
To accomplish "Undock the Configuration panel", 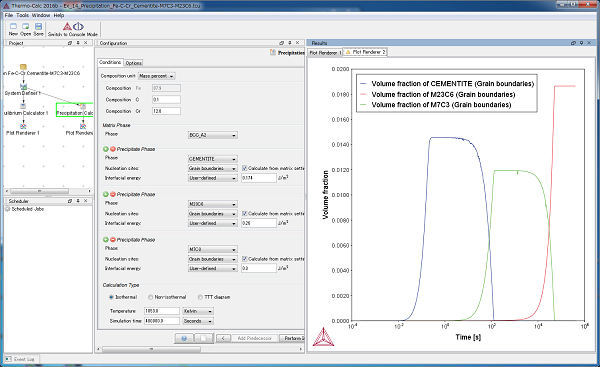I will coord(282,43).
